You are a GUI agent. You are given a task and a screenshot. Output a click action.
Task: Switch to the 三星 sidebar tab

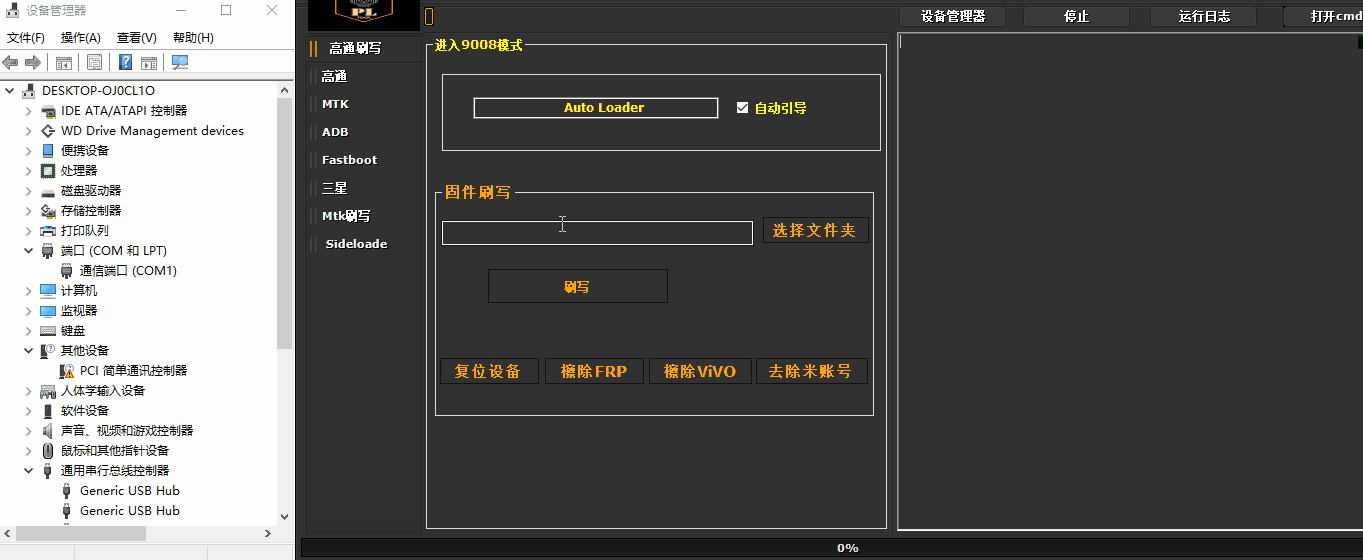point(364,188)
